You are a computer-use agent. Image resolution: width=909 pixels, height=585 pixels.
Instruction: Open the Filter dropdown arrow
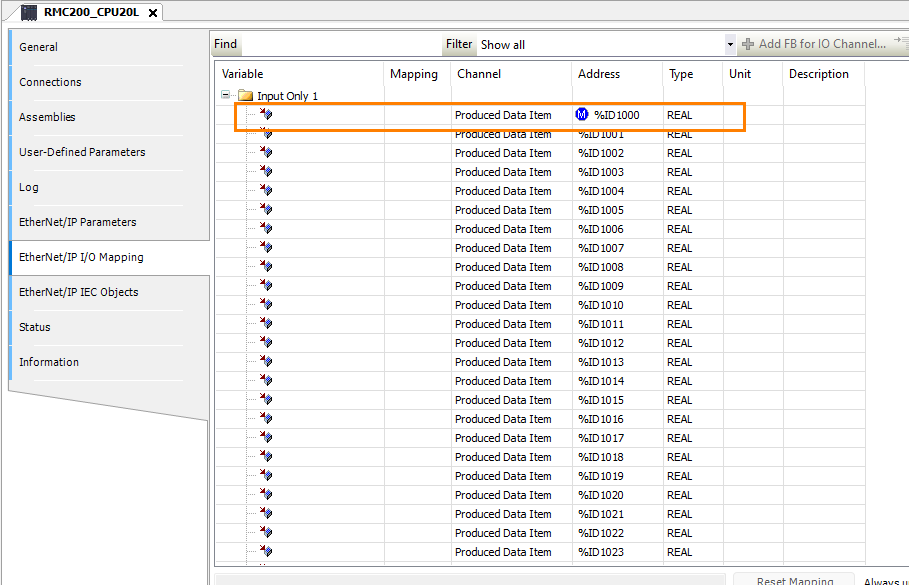tap(730, 45)
